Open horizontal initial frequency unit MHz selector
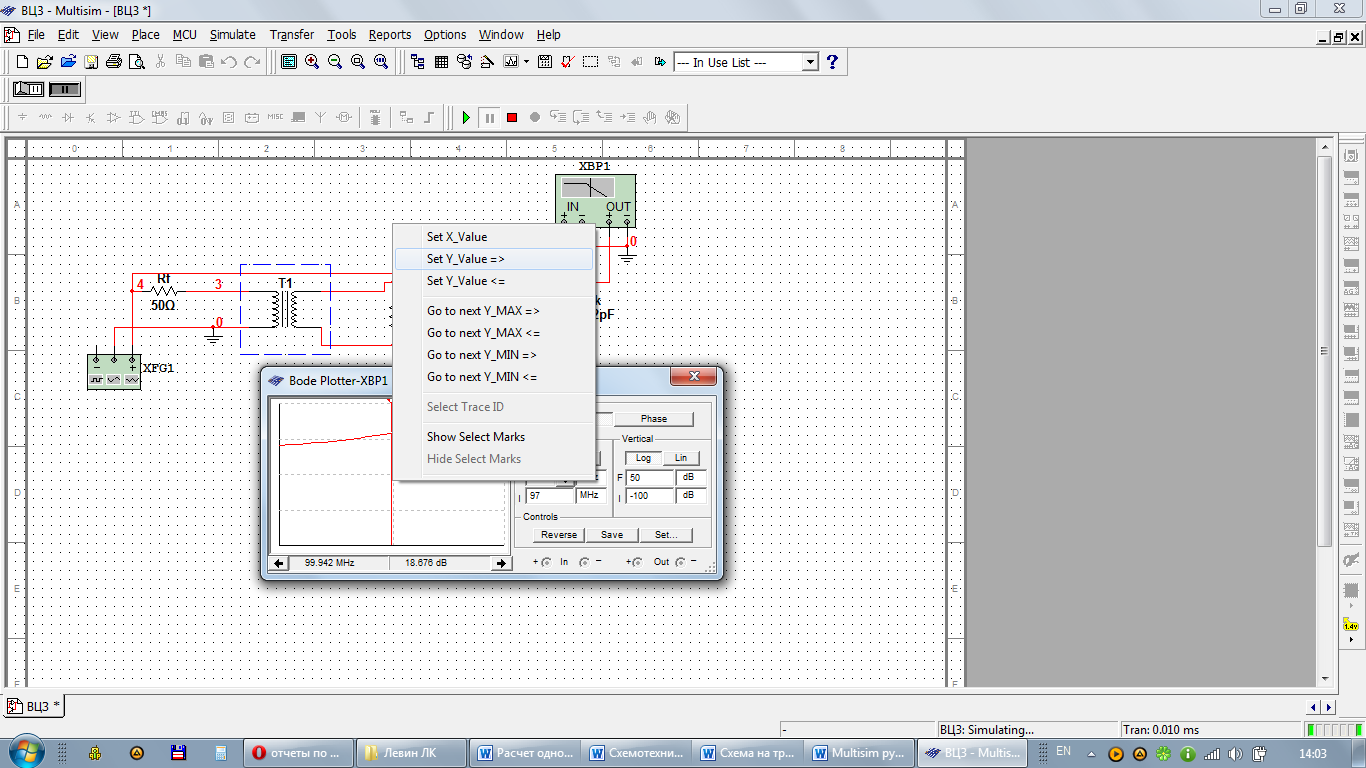The image size is (1366, 768). click(591, 495)
